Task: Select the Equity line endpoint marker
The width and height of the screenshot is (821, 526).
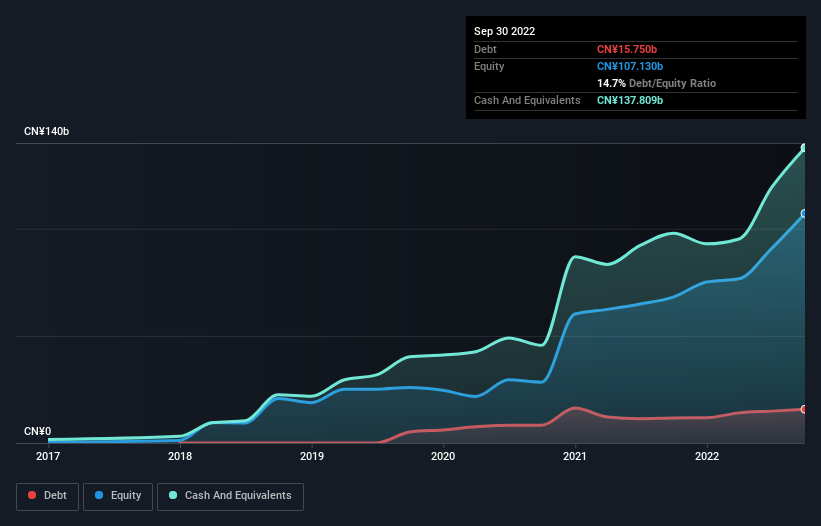Action: pyautogui.click(x=804, y=214)
